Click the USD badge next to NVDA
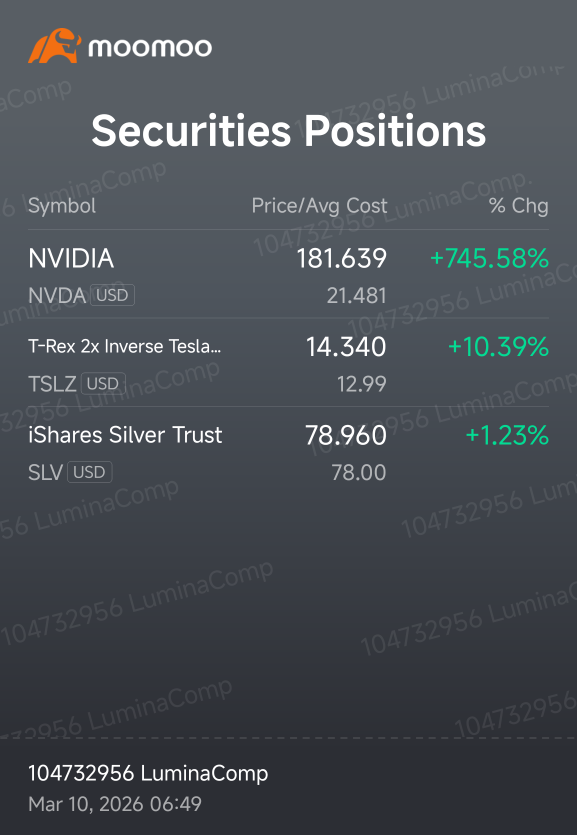Image resolution: width=577 pixels, height=835 pixels. [112, 295]
